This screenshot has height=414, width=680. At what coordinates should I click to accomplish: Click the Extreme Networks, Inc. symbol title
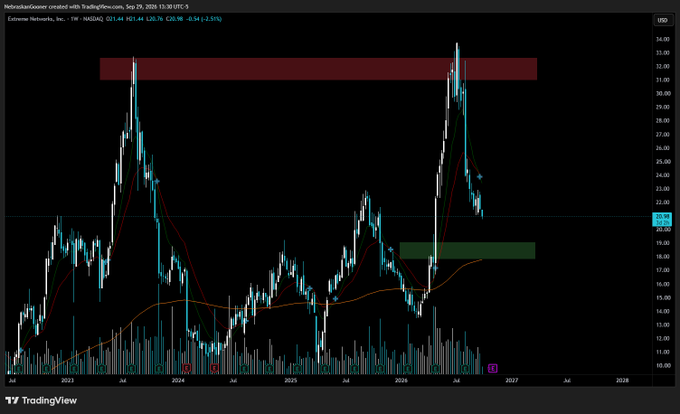pyautogui.click(x=36, y=19)
